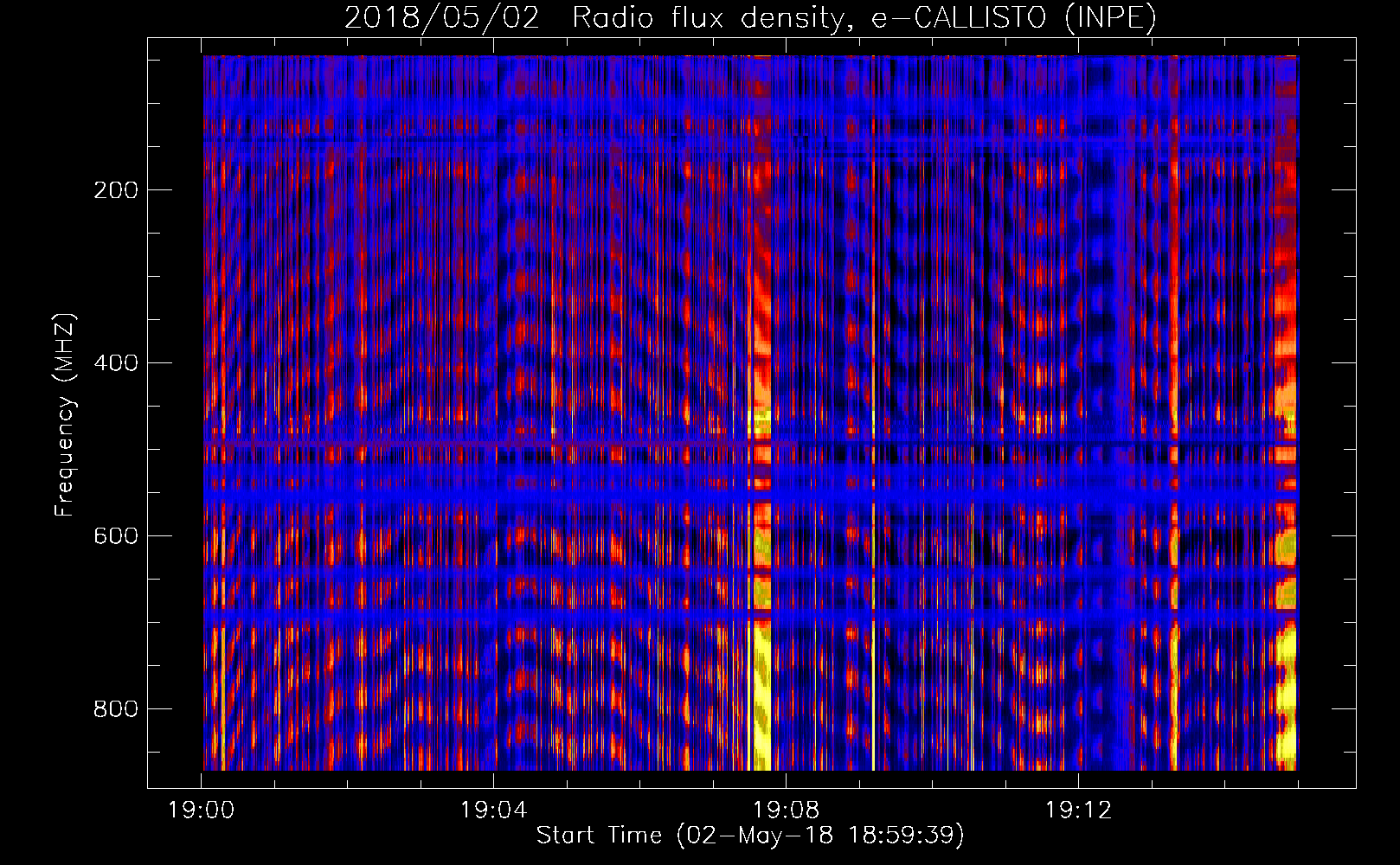The height and width of the screenshot is (865, 1400).
Task: Click the plot title 'Radio flux density, e-CALLISTO (INPE)'
Action: click(x=864, y=17)
